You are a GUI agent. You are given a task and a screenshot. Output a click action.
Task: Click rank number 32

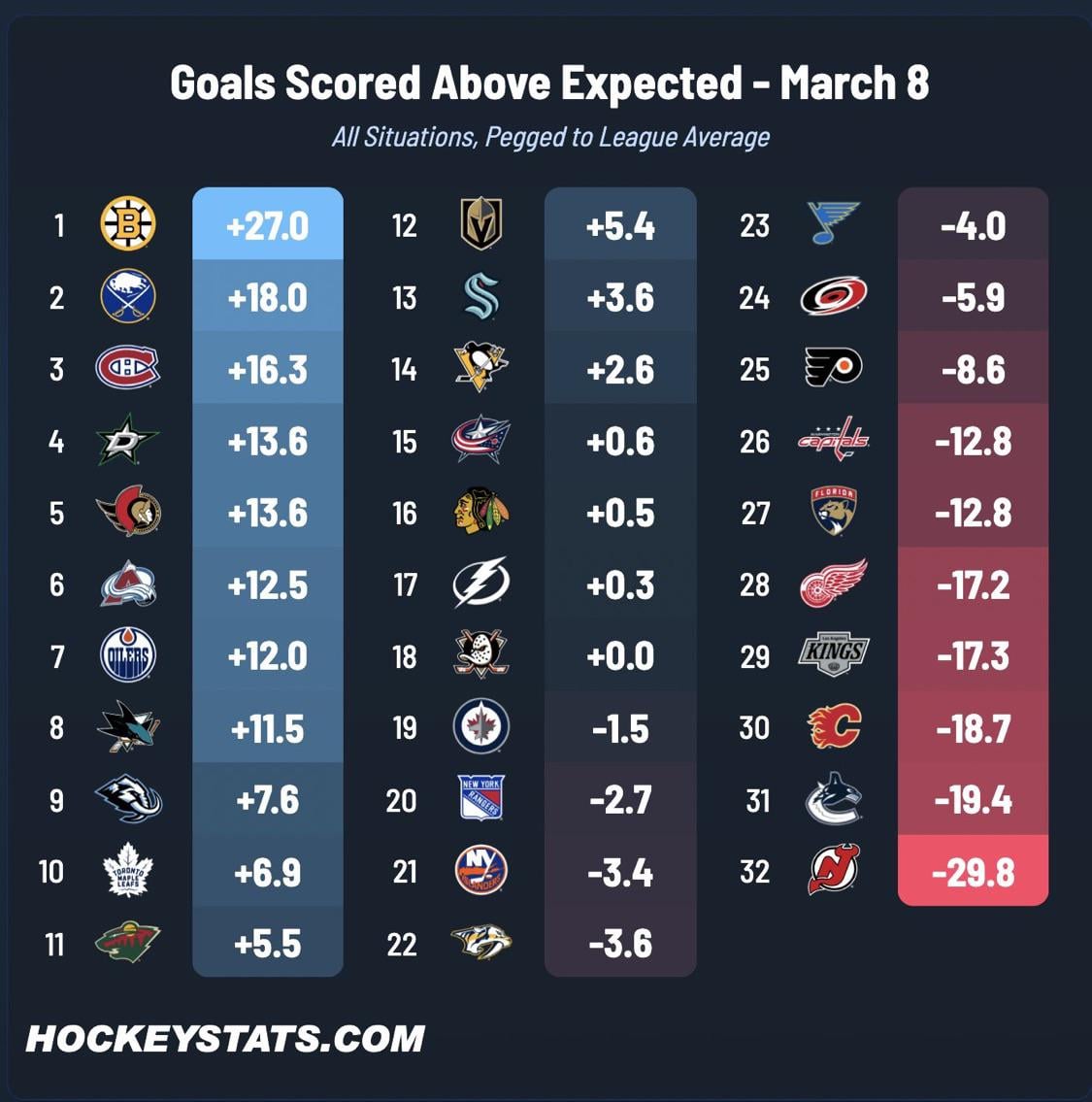tap(754, 871)
